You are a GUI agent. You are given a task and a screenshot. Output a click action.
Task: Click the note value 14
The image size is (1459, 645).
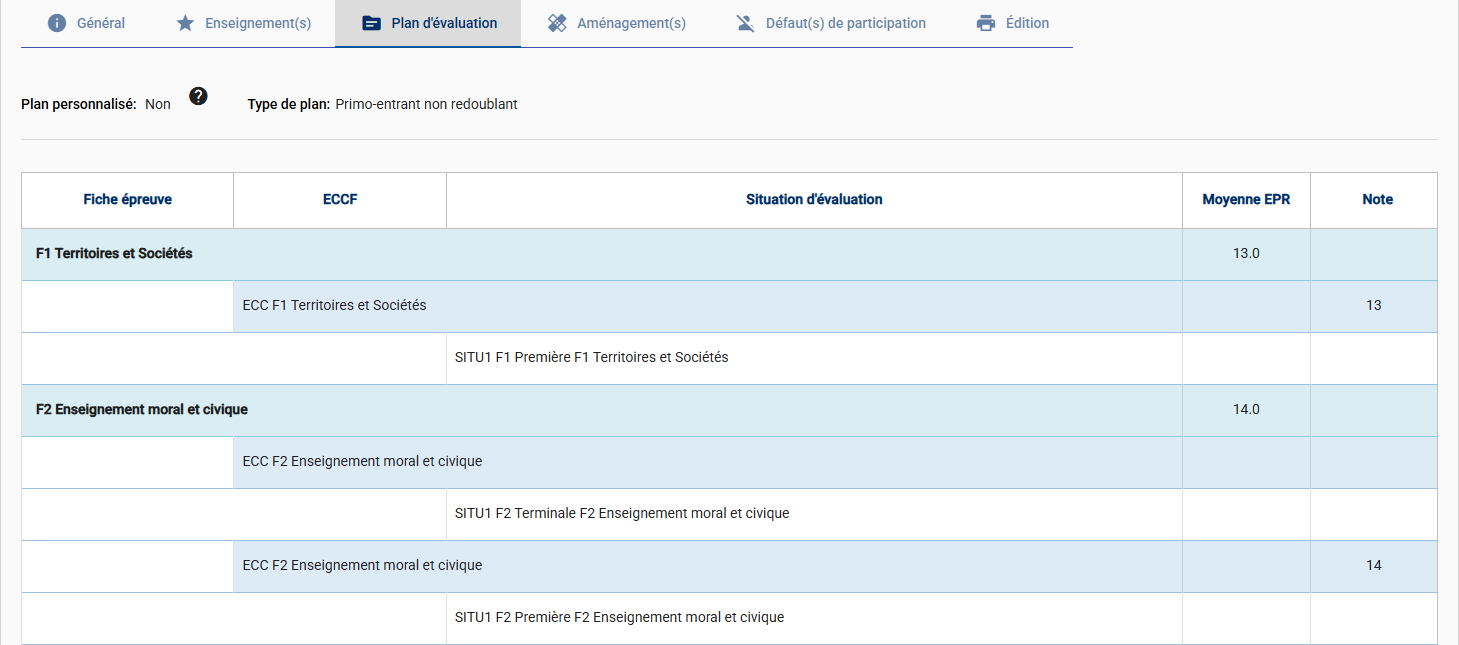1374,566
